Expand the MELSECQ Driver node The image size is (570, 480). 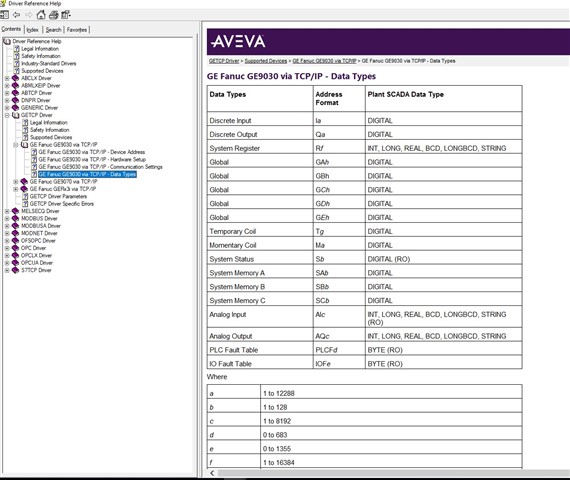[x=7, y=211]
